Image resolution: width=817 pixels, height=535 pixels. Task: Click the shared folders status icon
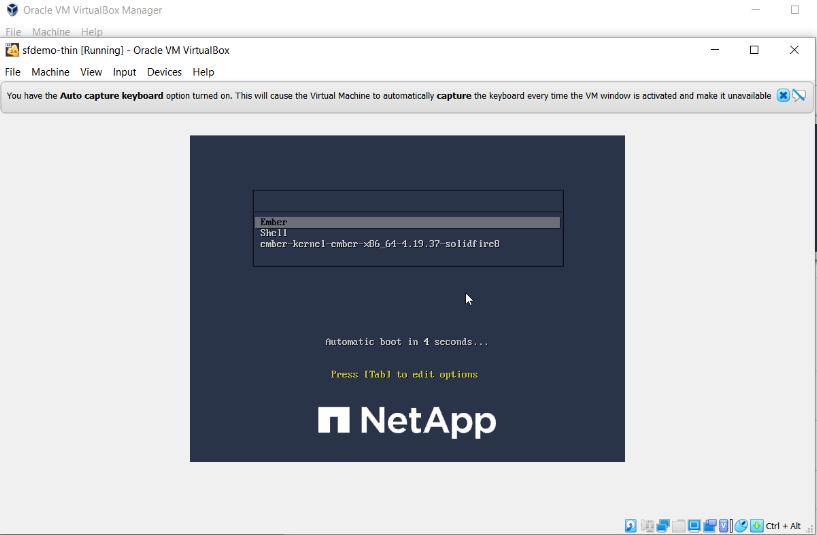tap(678, 526)
